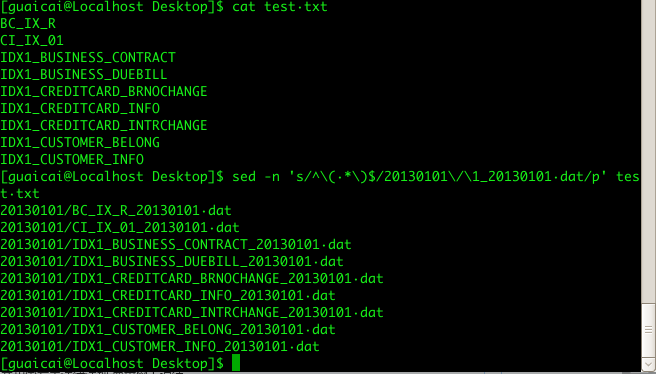
Task: Click the sed substitution expression in command
Action: point(448,177)
